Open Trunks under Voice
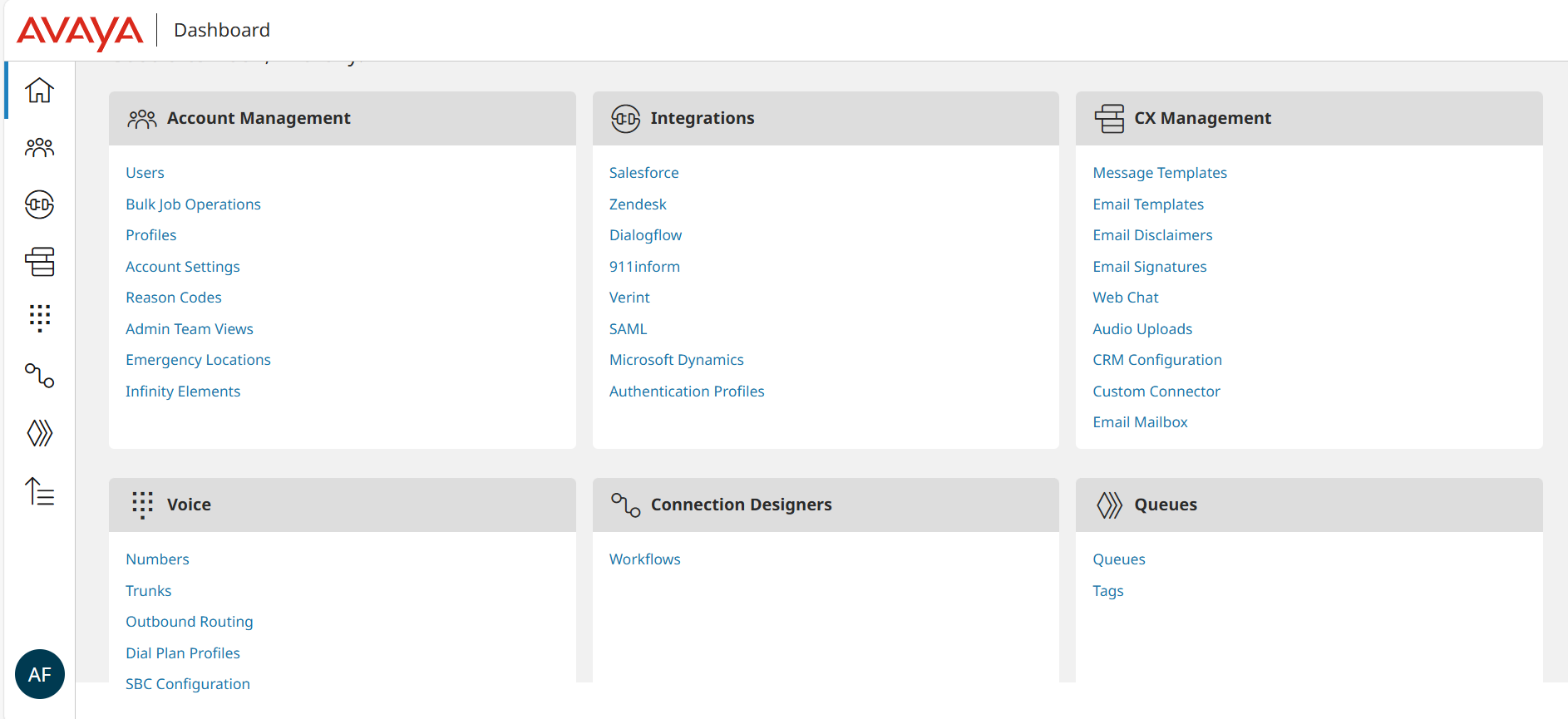This screenshot has width=1568, height=719. 148,591
